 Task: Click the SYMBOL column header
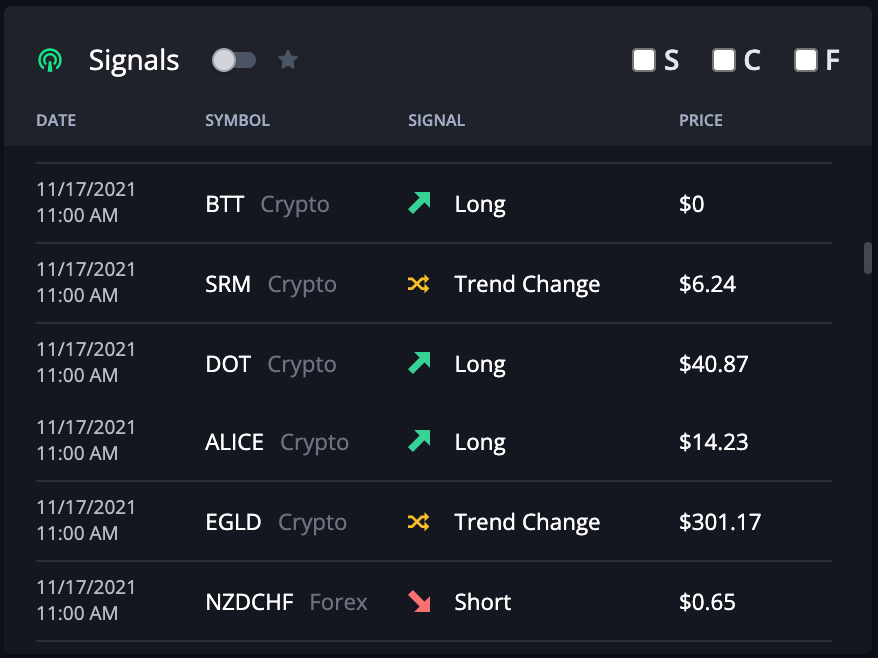[x=237, y=120]
